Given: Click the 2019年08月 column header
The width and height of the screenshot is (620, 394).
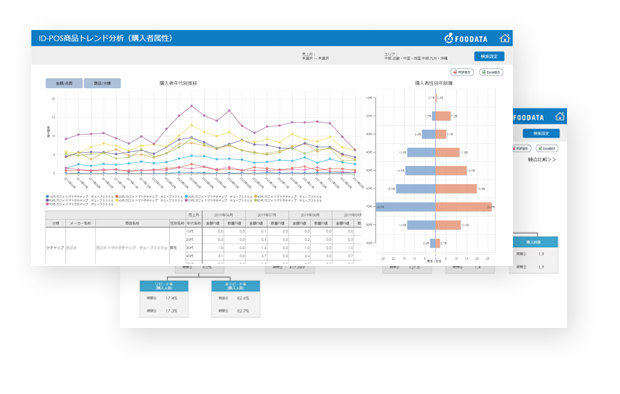Looking at the screenshot, I should (310, 215).
